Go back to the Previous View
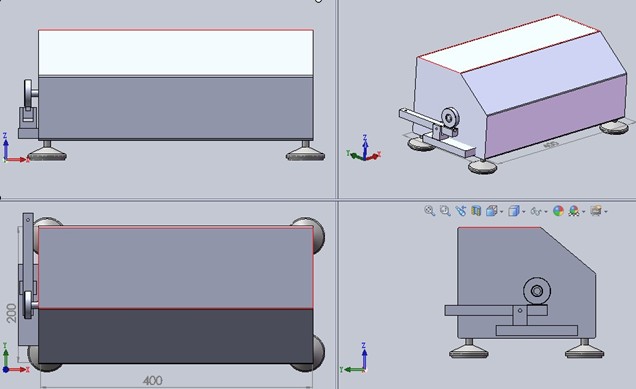This screenshot has width=636, height=389. (x=460, y=211)
